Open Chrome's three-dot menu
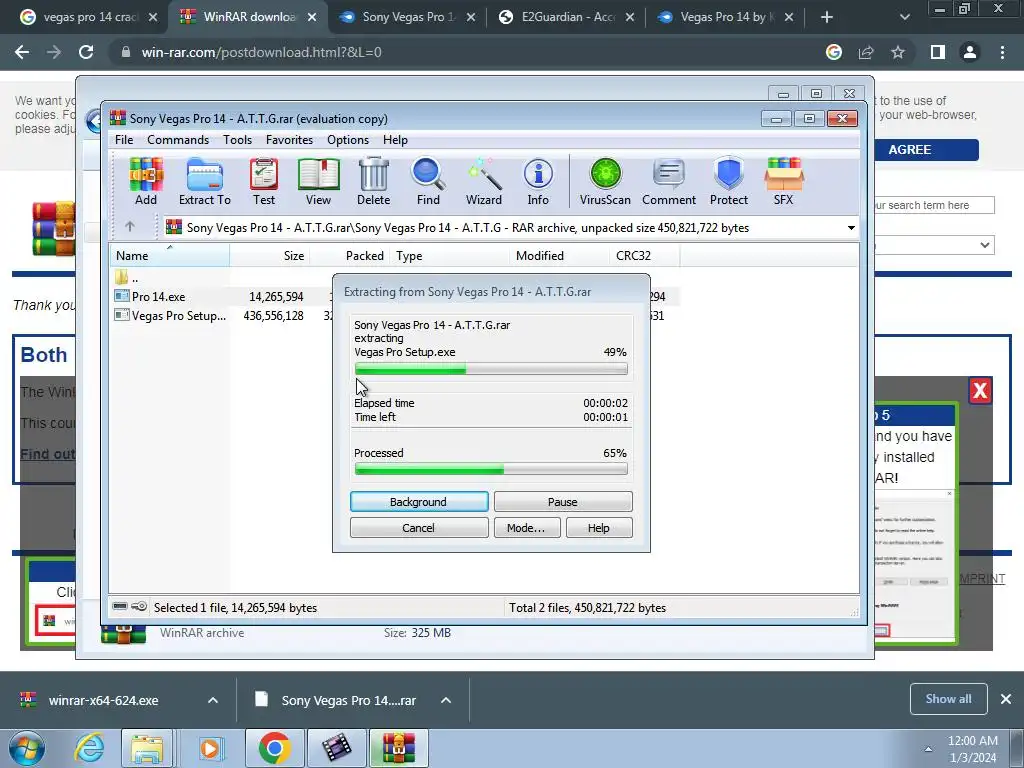Screen dimensions: 1024x768 coord(1002,52)
